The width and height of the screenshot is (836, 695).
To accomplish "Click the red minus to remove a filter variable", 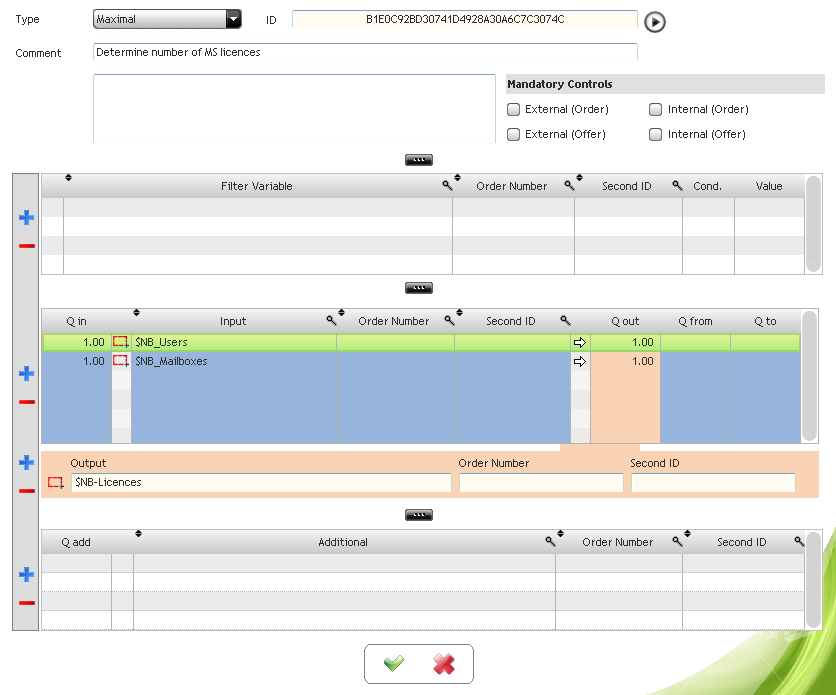I will click(27, 246).
